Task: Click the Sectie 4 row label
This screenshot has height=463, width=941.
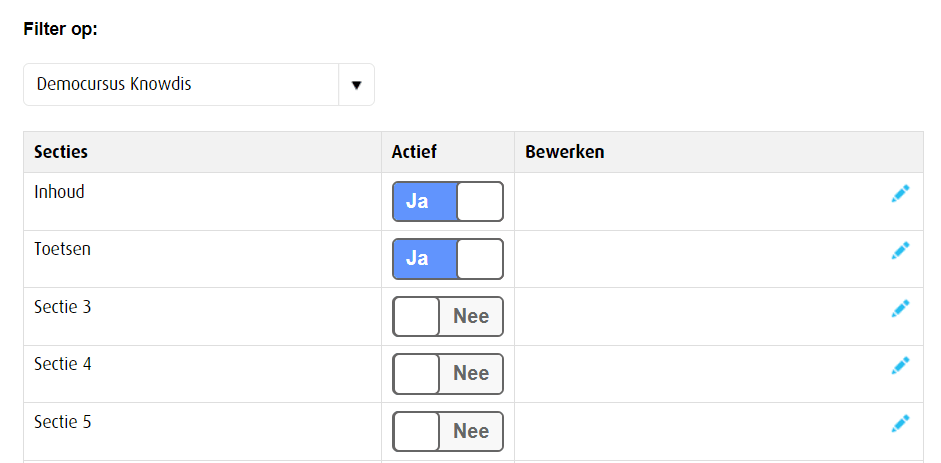Action: coord(62,364)
